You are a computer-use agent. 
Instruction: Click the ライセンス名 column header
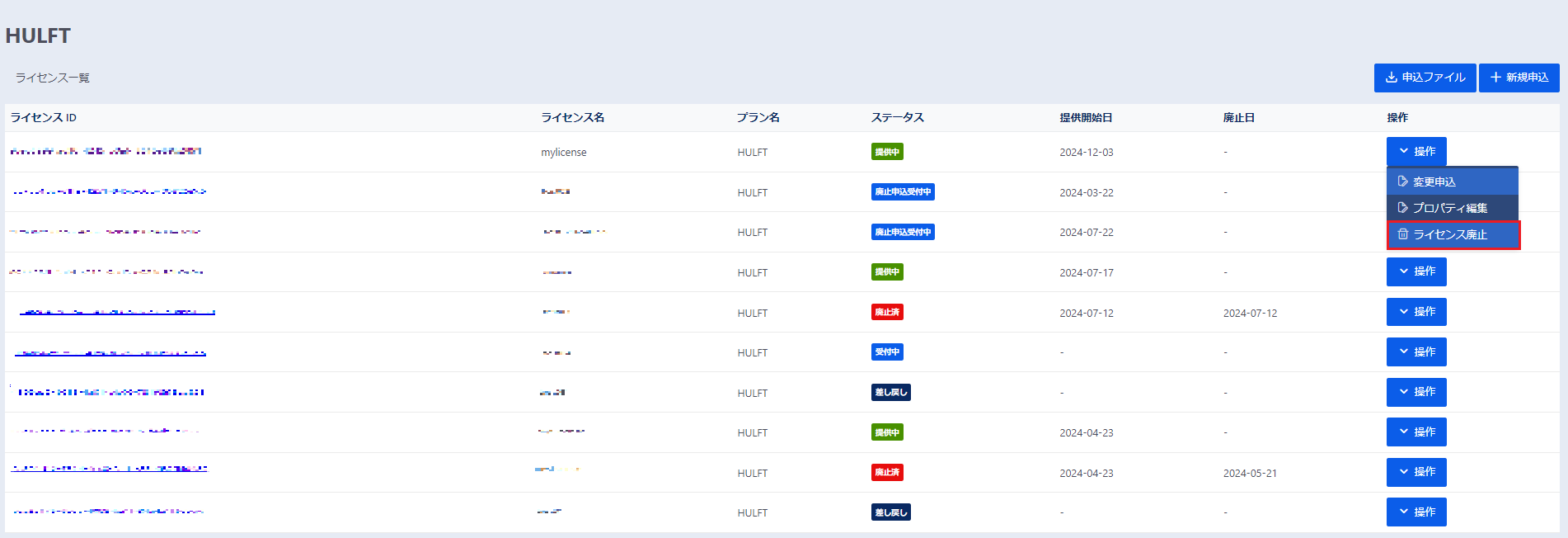(x=573, y=118)
